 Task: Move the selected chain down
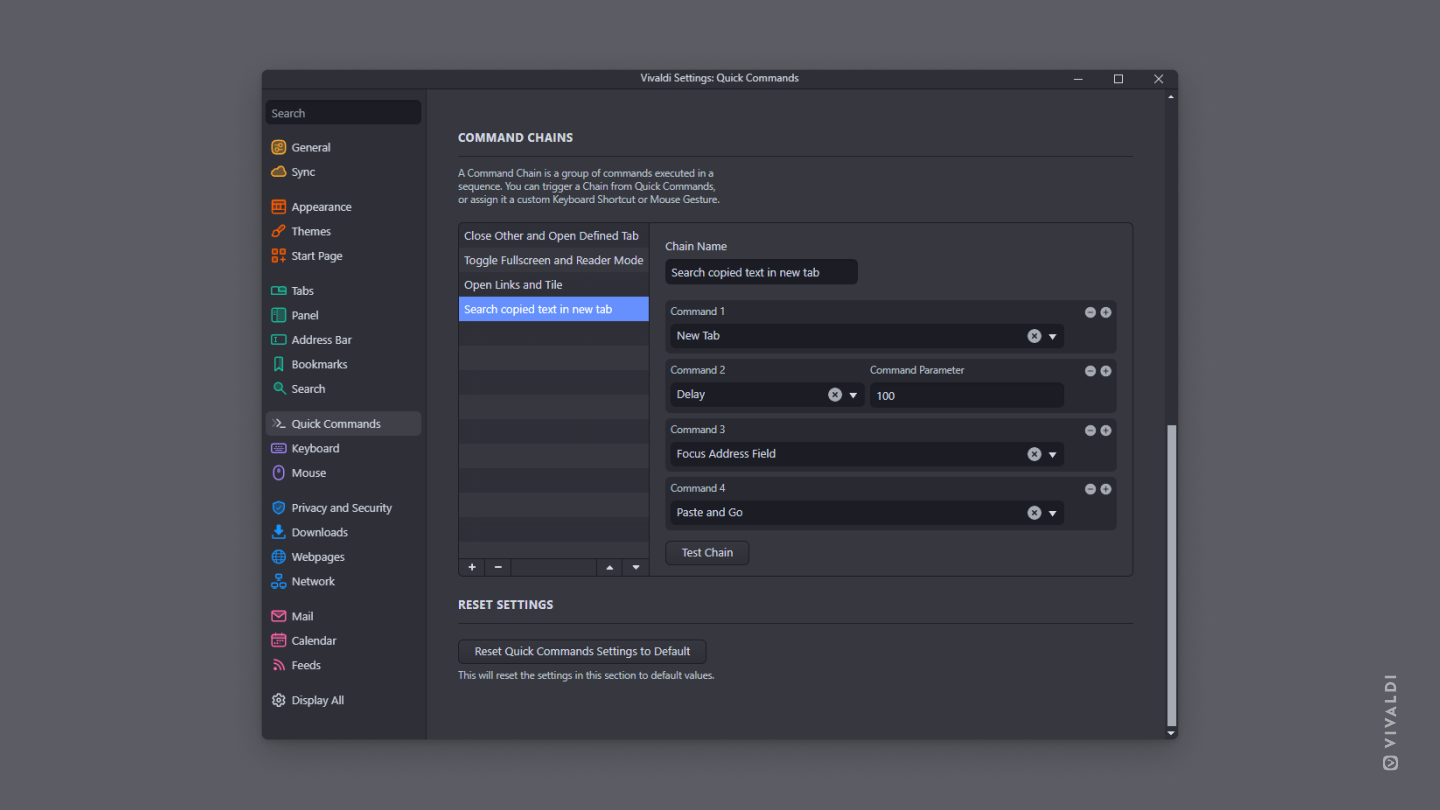(636, 567)
